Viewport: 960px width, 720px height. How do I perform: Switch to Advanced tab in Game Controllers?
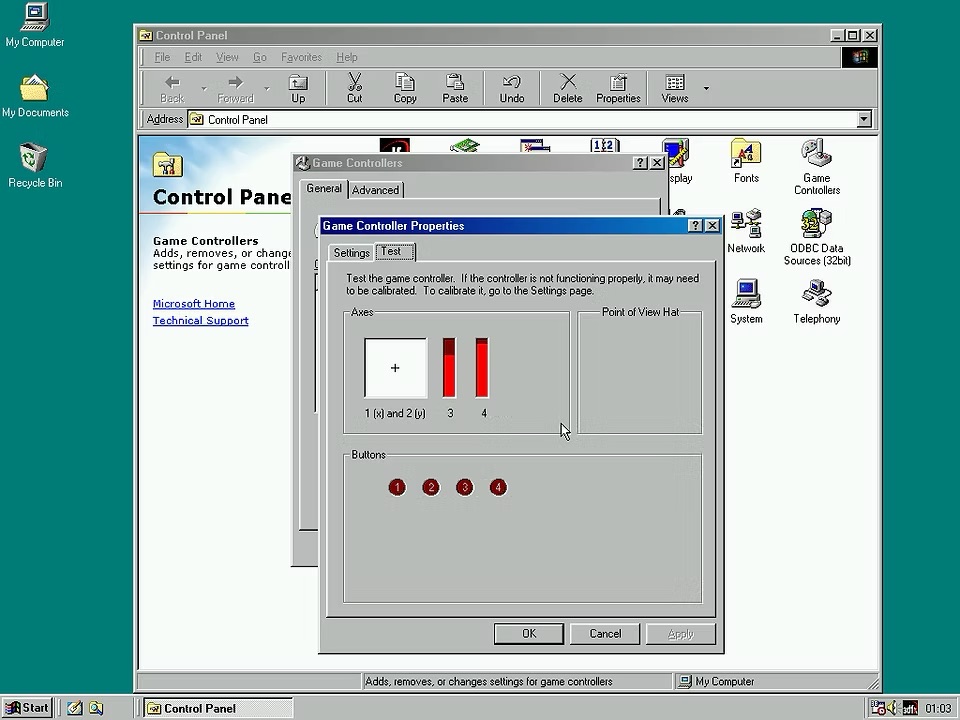pos(375,190)
